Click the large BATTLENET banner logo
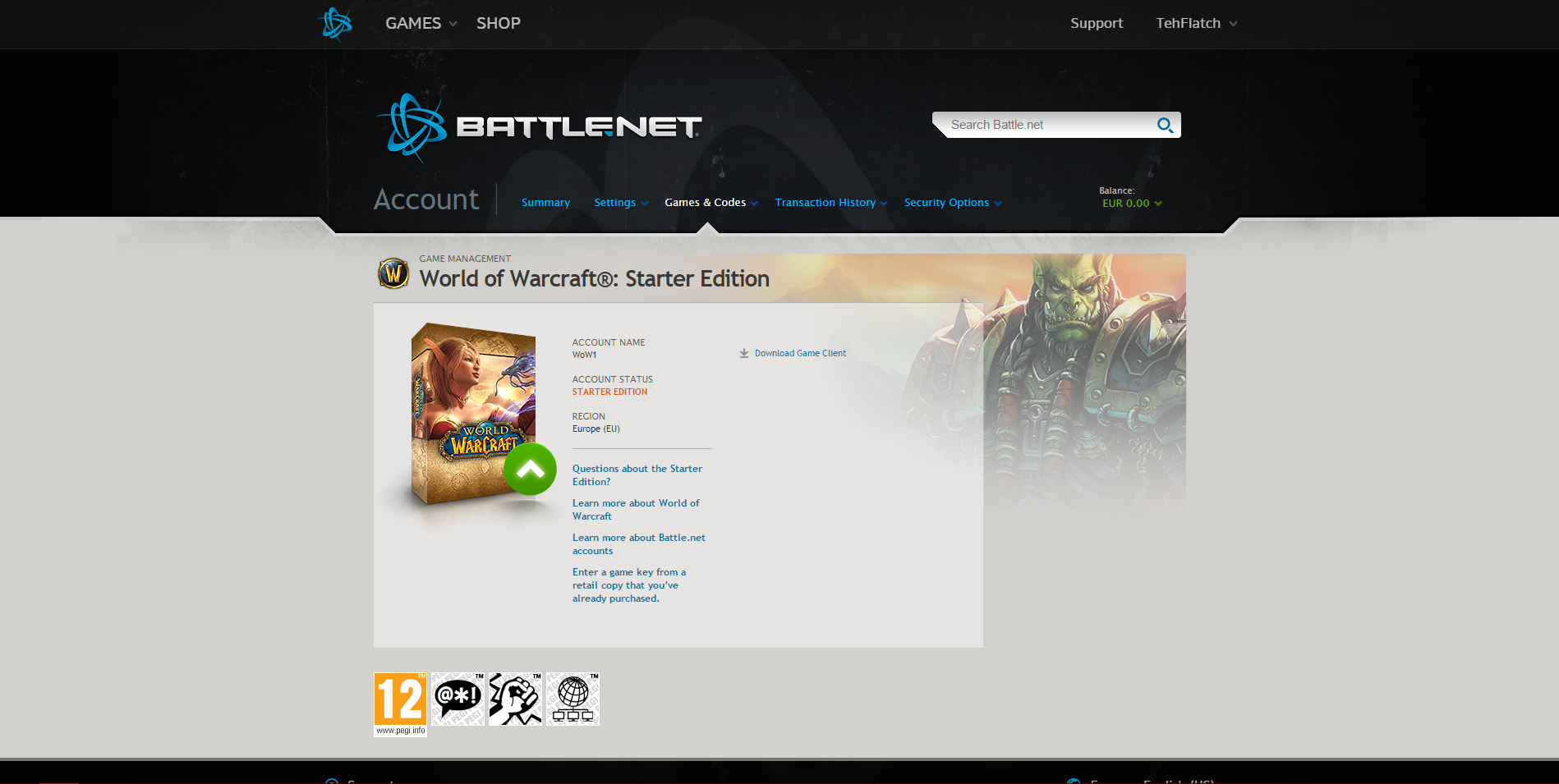1559x784 pixels. pyautogui.click(x=540, y=127)
